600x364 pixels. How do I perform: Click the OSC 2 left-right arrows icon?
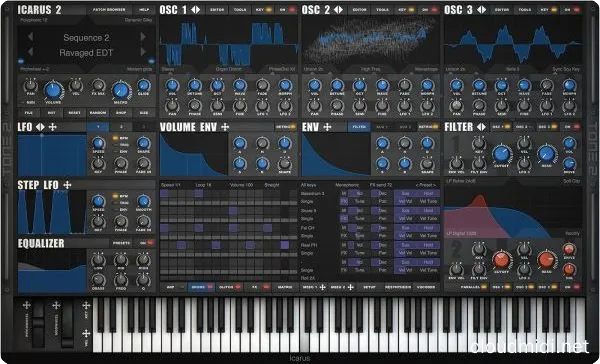(x=338, y=10)
